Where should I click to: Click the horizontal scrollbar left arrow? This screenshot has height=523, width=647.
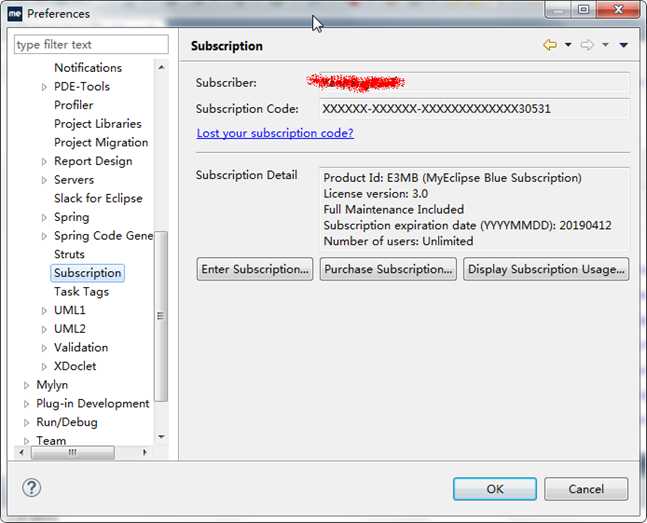coord(21,452)
